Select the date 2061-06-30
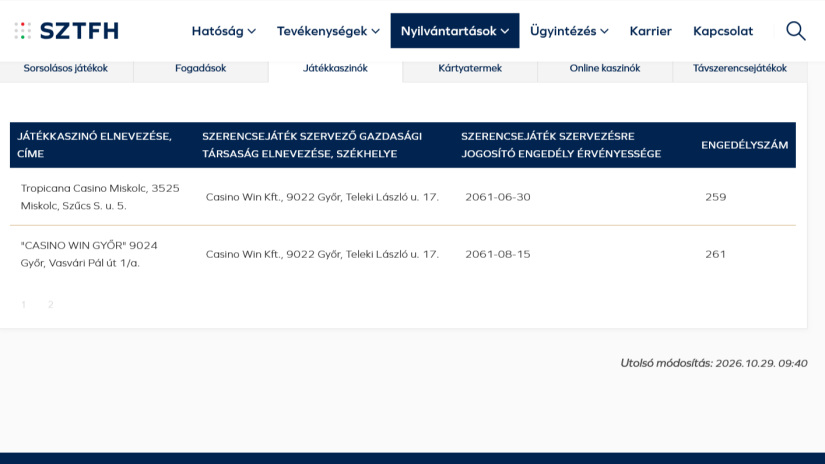The height and width of the screenshot is (464, 825). tap(498, 197)
